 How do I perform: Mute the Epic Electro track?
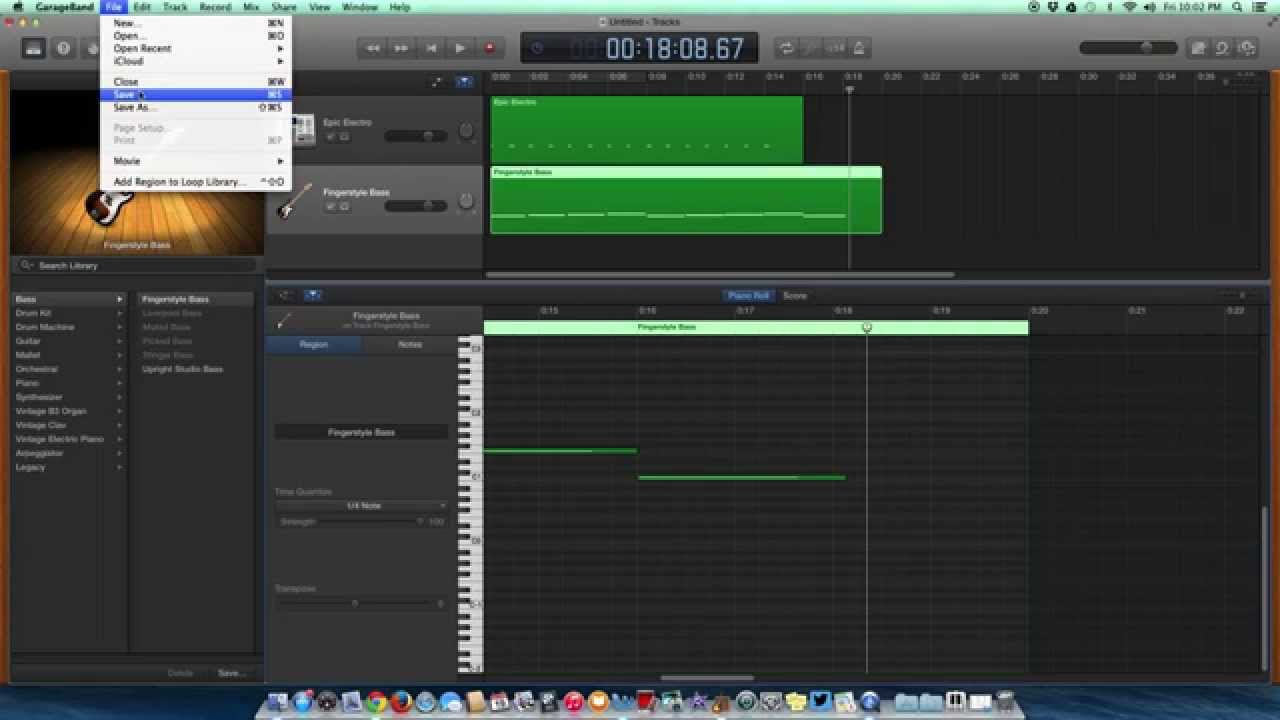pos(331,136)
